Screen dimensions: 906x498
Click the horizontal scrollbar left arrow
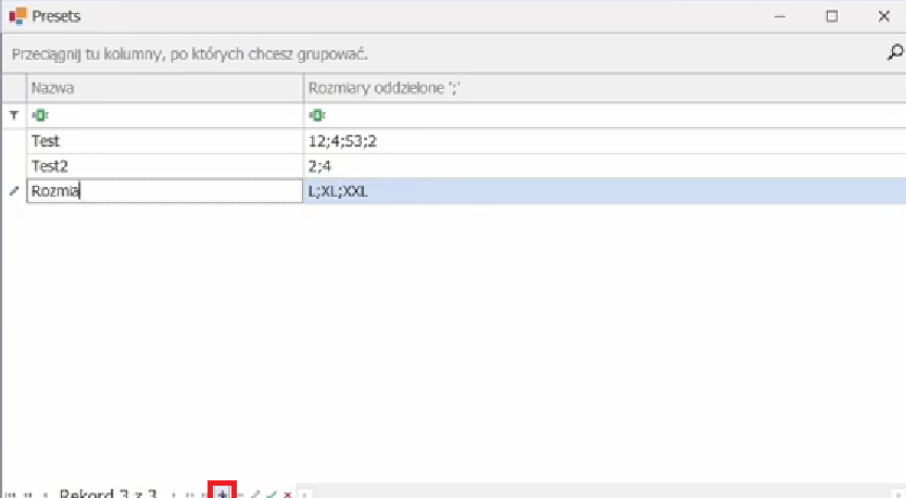(306, 494)
